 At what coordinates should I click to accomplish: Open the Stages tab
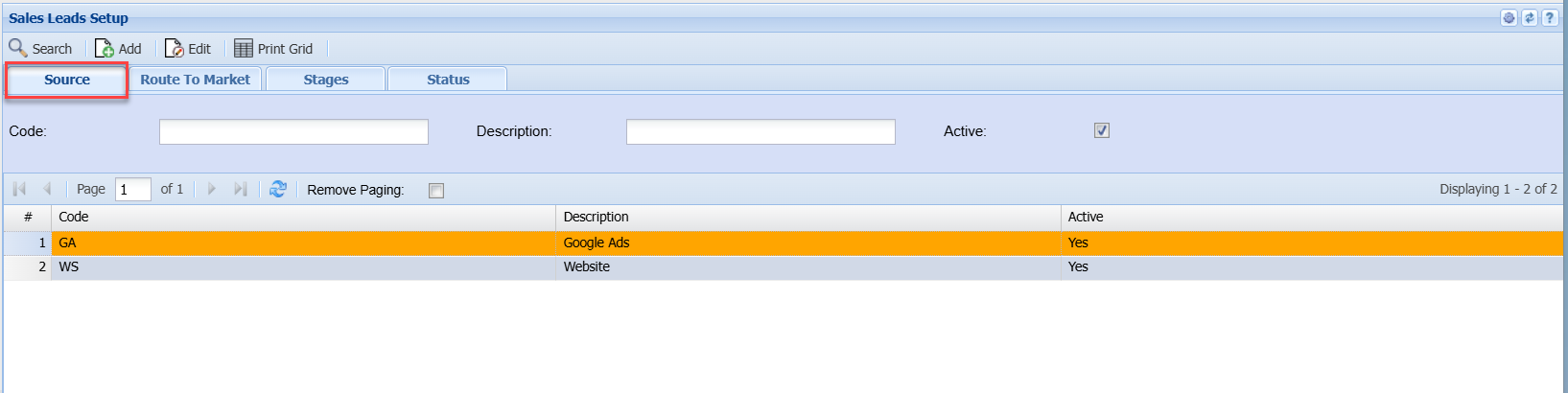(x=326, y=80)
